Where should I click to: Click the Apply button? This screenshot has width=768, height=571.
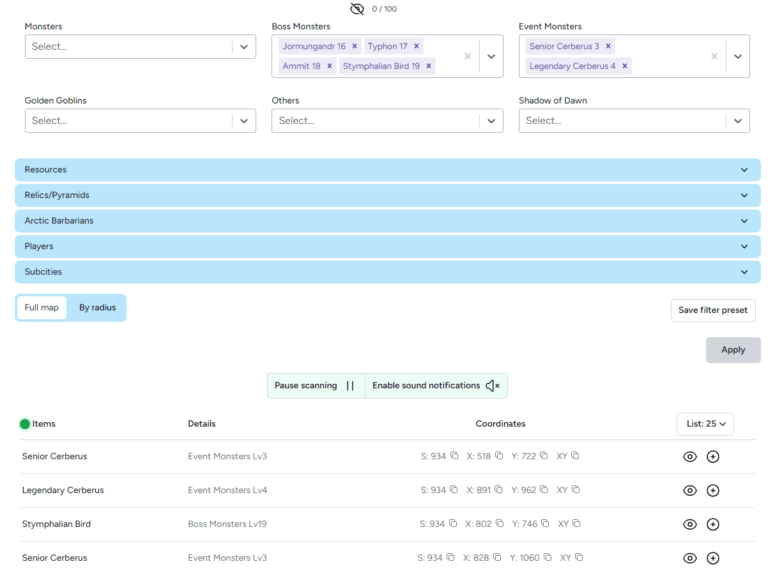point(733,350)
